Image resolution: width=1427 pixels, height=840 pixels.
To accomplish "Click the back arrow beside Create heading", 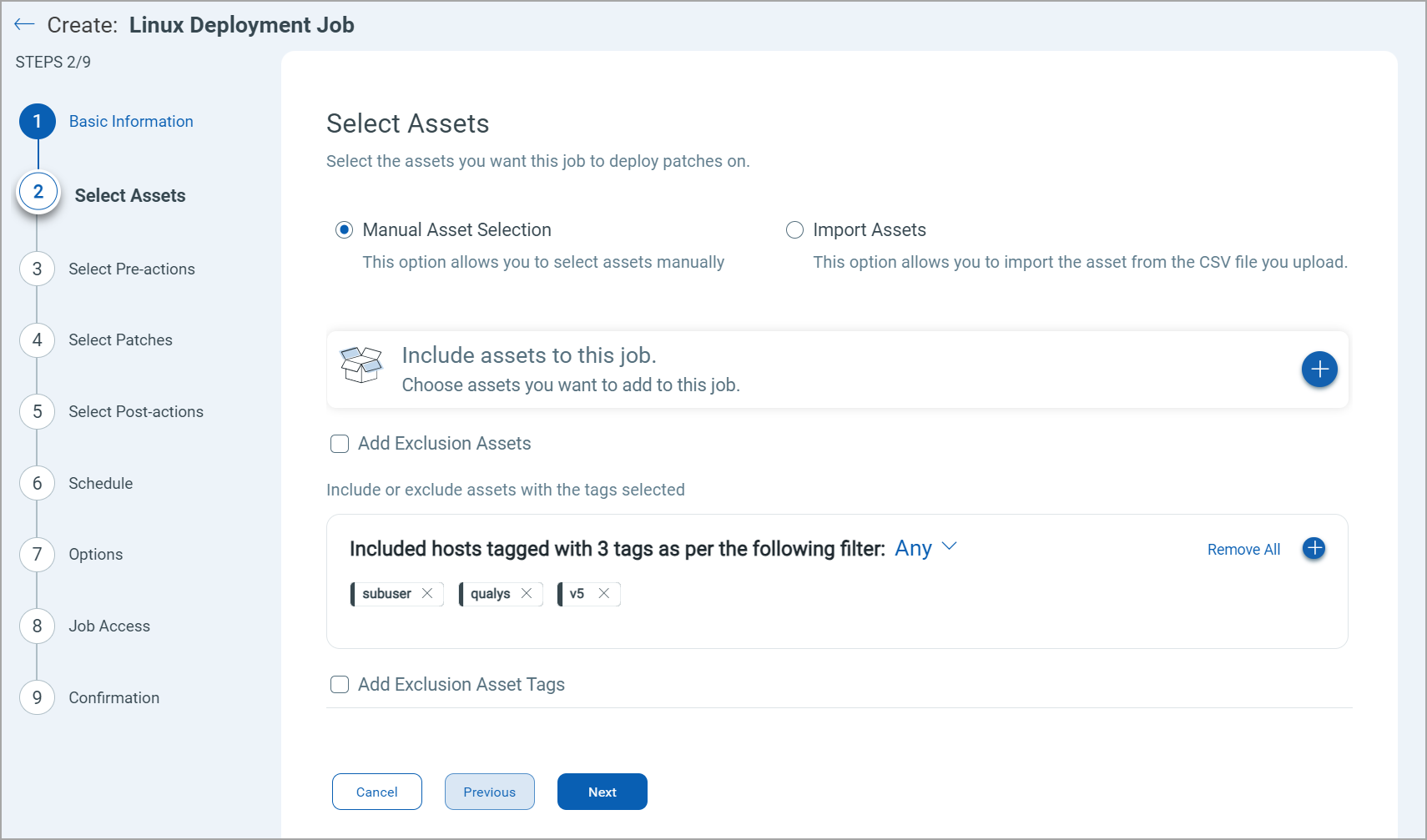I will pyautogui.click(x=24, y=24).
